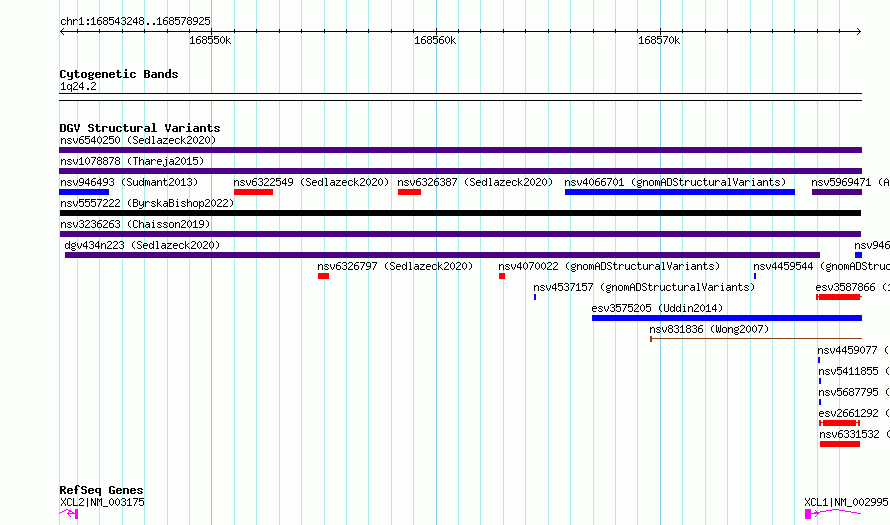The height and width of the screenshot is (525, 890).
Task: Open the nsv1078878 (Thareja2015) label
Action: click(x=132, y=161)
